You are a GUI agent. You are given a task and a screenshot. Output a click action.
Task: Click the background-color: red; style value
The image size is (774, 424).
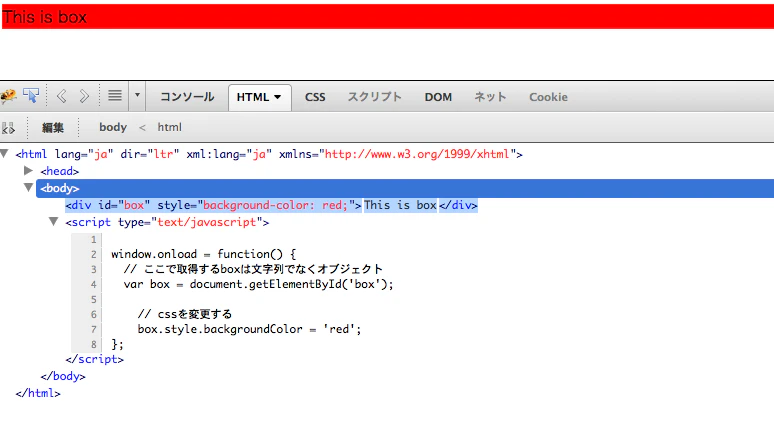pos(275,205)
